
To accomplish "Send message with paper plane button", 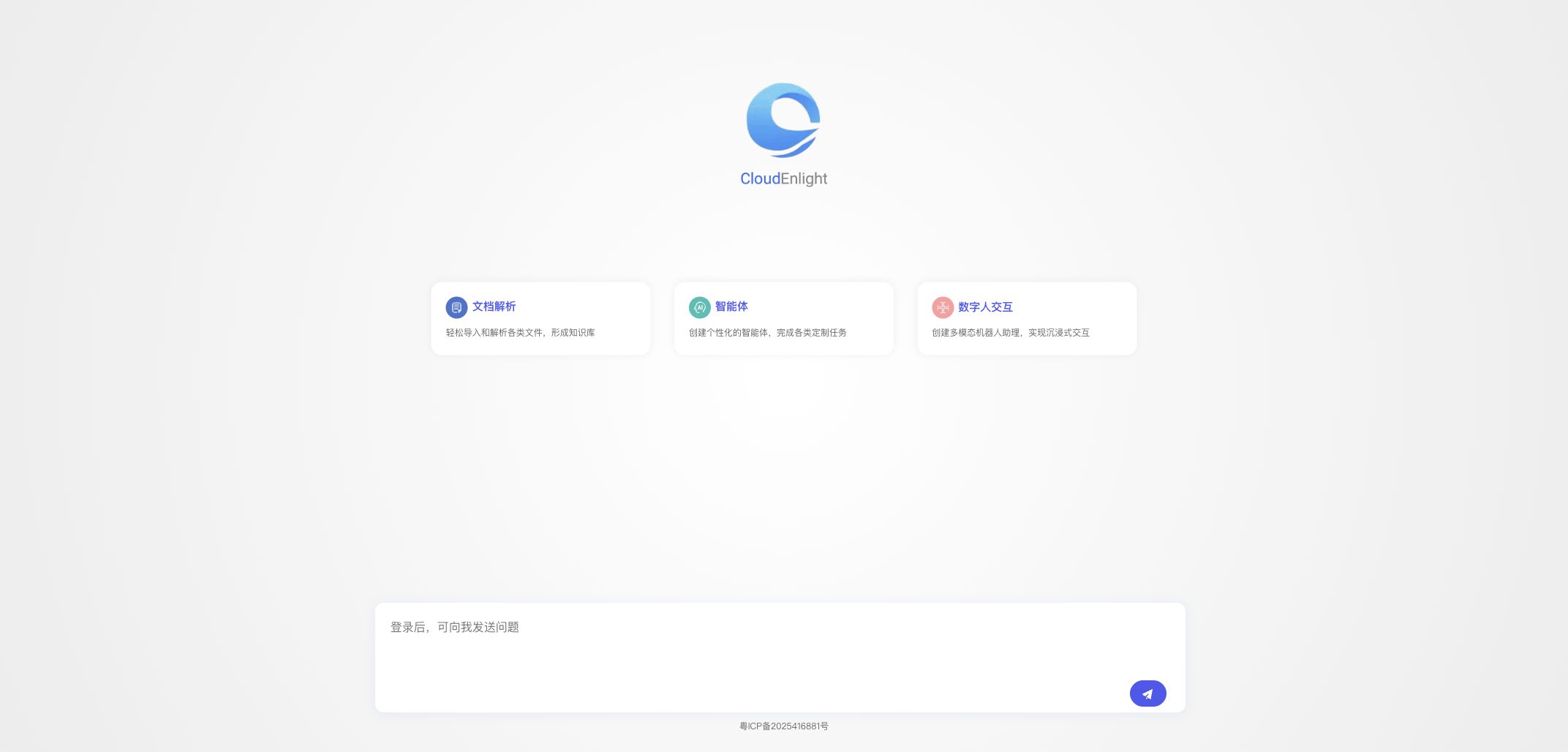I will [x=1147, y=693].
